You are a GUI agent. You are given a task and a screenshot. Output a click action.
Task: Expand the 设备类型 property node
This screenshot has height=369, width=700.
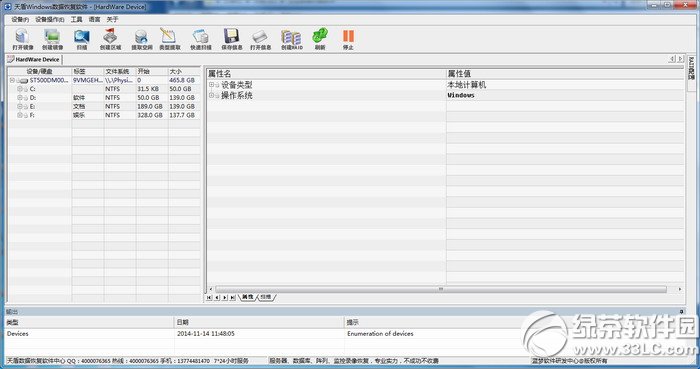[x=212, y=84]
